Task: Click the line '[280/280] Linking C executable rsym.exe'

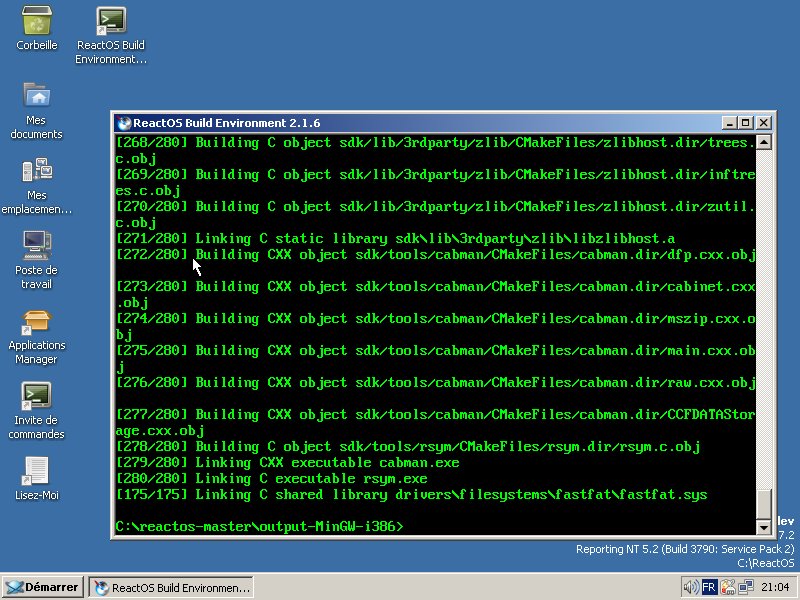Action: [x=272, y=479]
